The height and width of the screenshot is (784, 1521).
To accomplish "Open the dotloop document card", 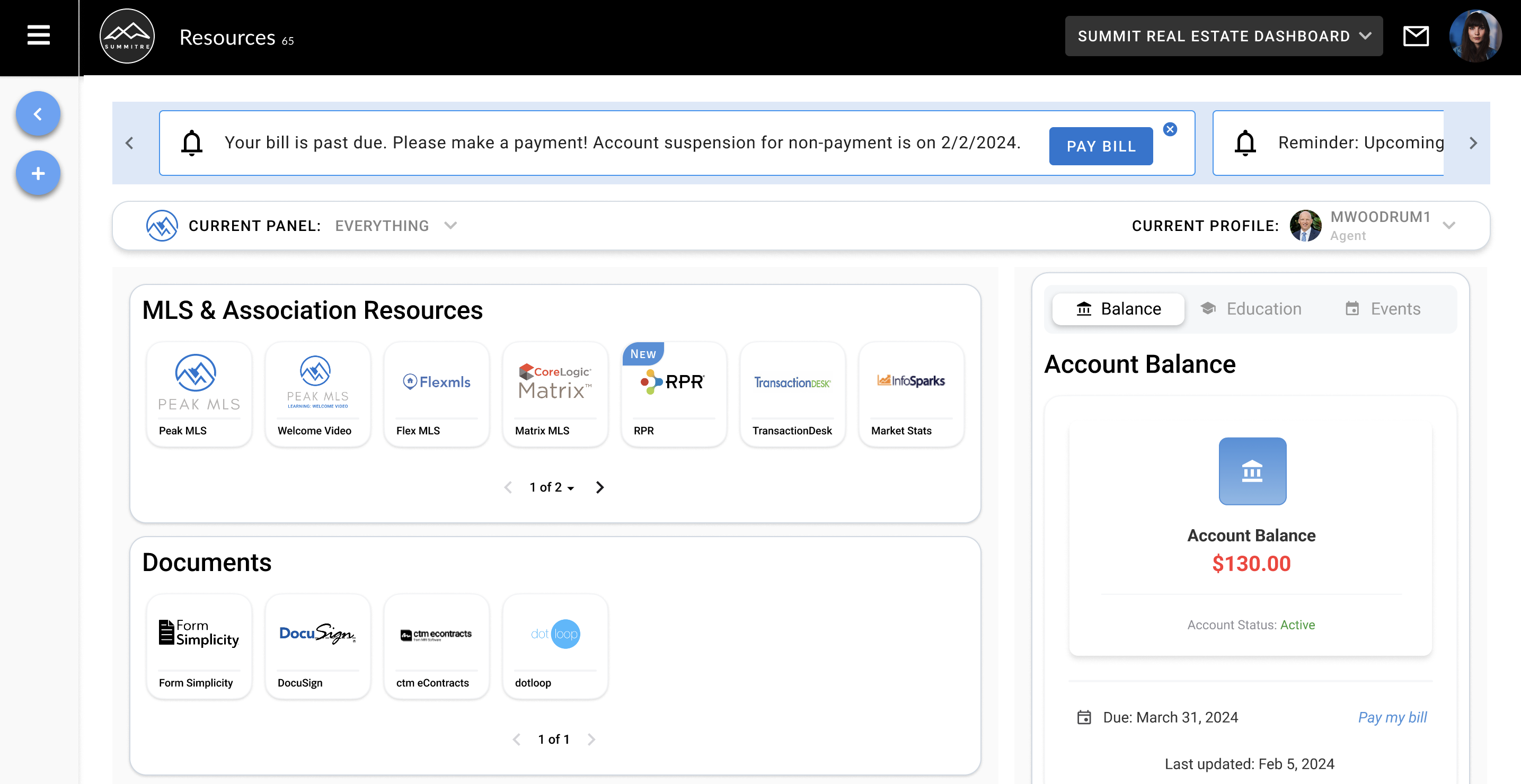I will tap(555, 646).
